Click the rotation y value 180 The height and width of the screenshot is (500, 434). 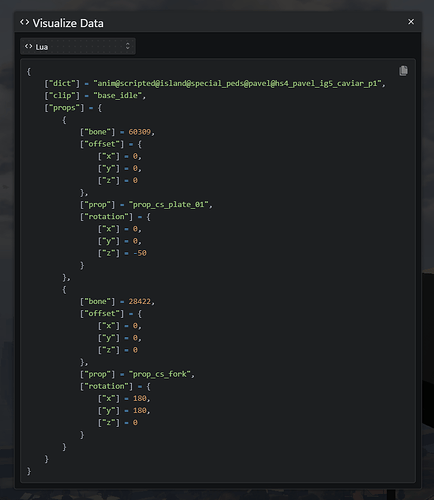[x=140, y=410]
